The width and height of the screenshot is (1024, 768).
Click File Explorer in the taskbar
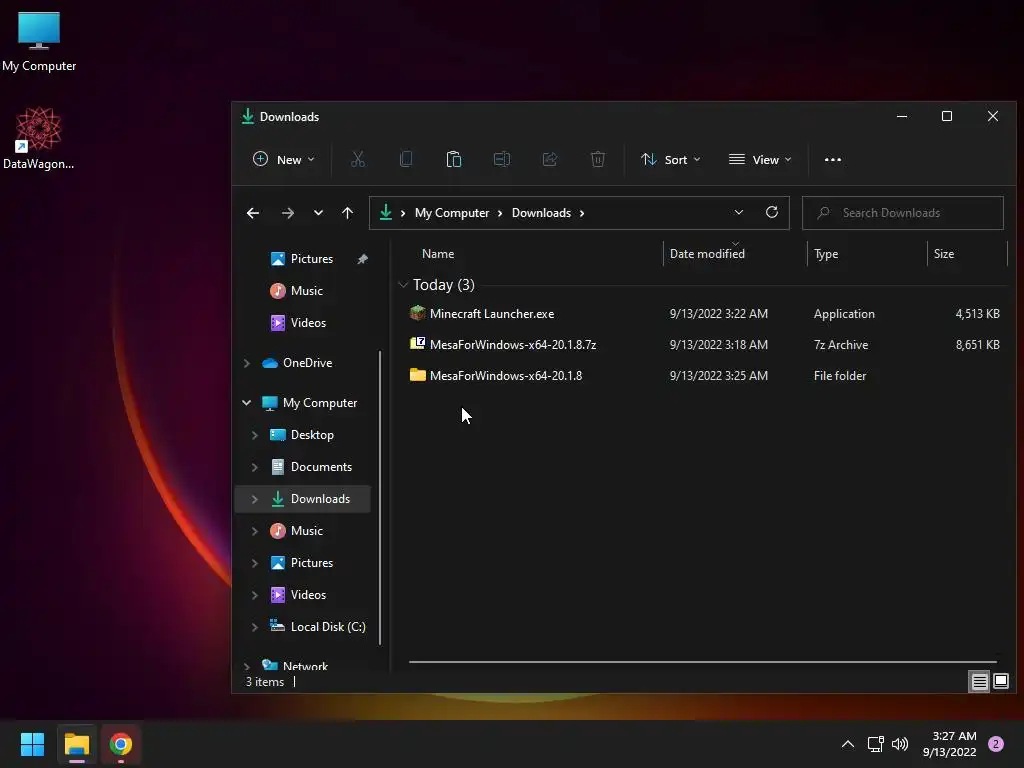coord(76,744)
